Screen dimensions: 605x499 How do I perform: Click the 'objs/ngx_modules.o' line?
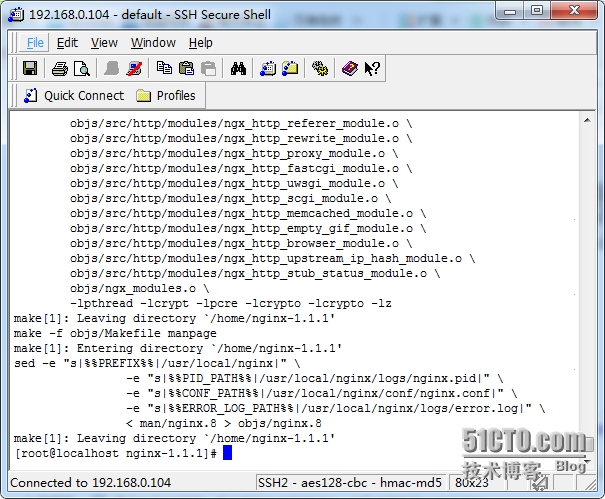tap(140, 288)
